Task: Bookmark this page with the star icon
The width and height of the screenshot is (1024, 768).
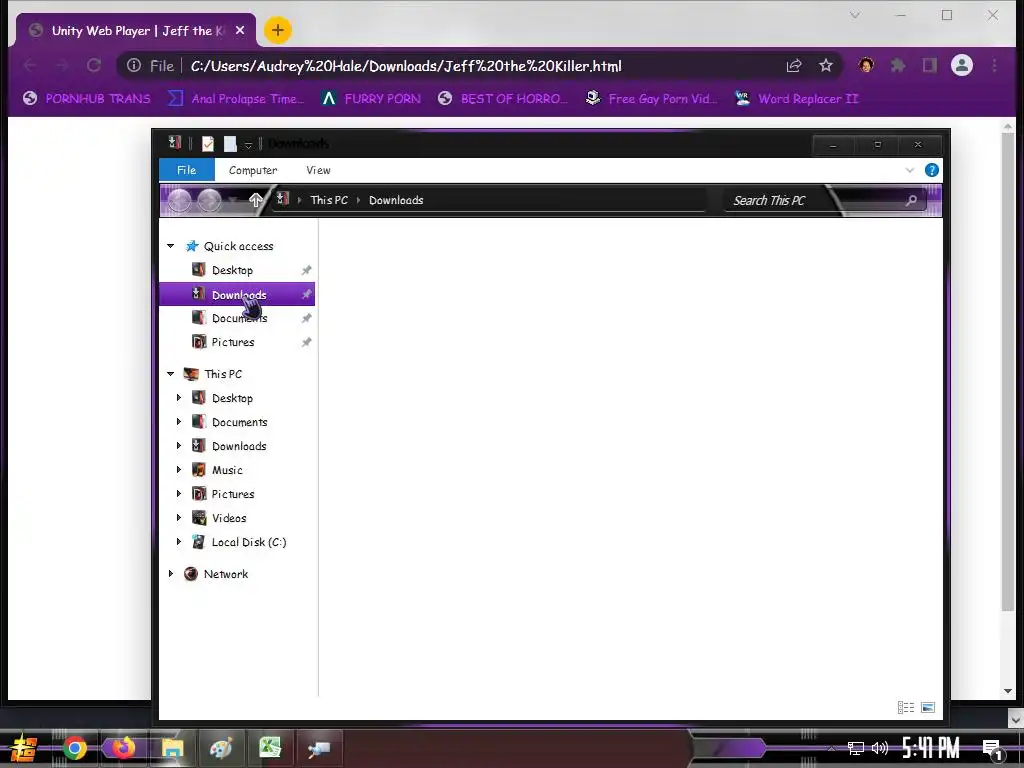Action: (x=826, y=65)
